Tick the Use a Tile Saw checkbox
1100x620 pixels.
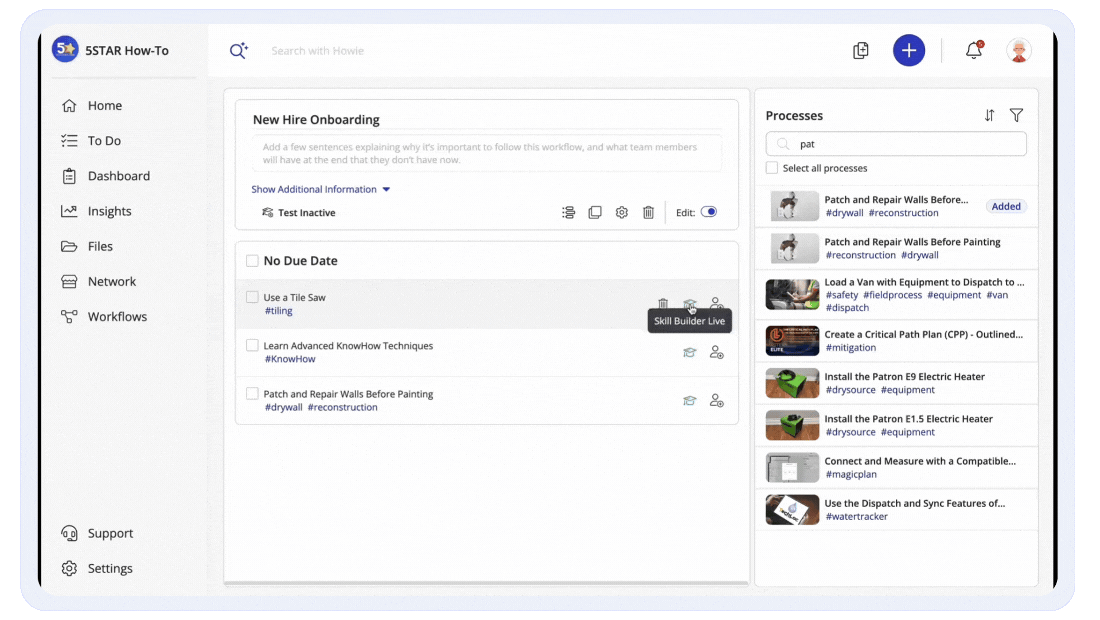253,297
